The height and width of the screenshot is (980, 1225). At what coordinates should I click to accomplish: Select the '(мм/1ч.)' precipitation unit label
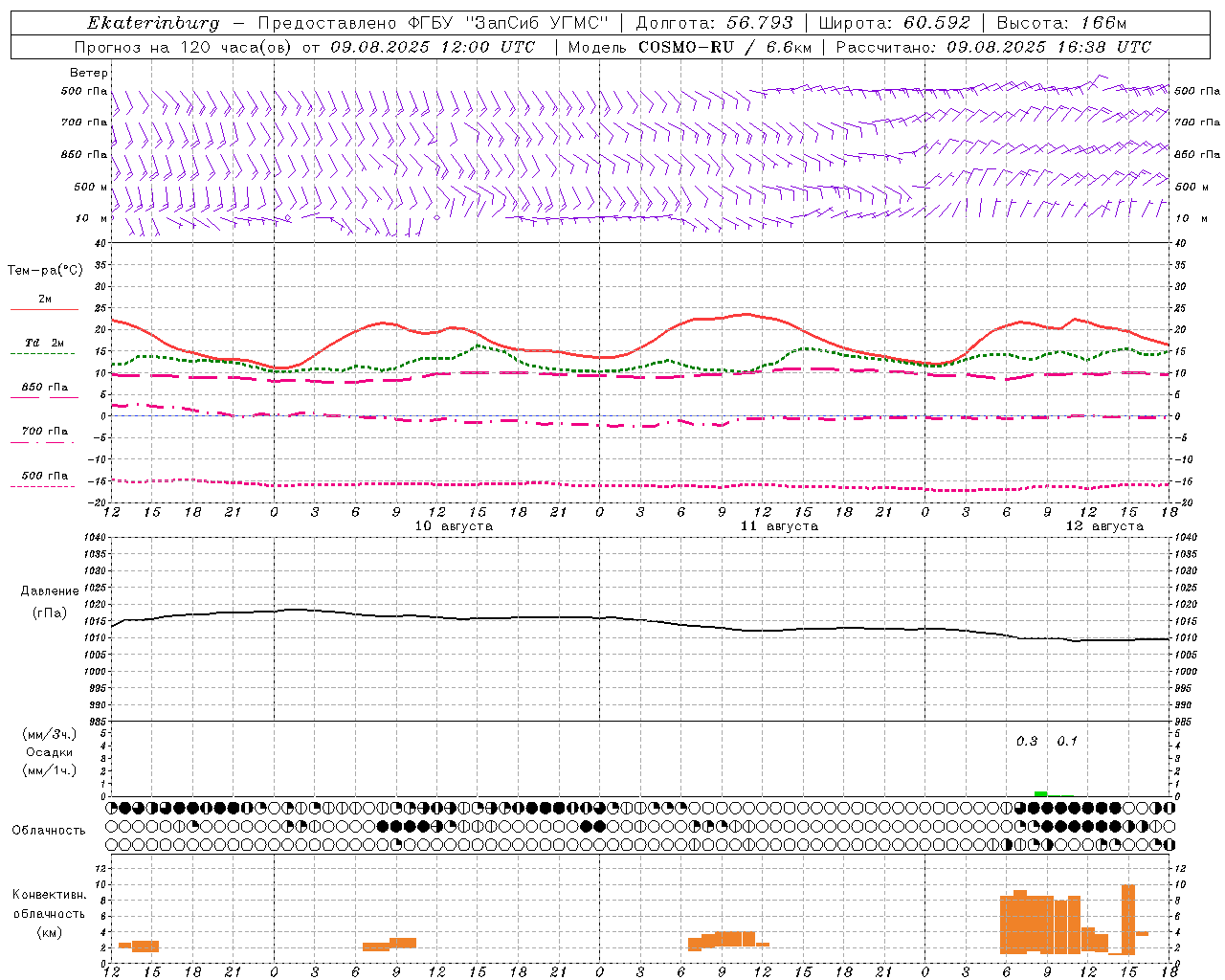tap(50, 770)
